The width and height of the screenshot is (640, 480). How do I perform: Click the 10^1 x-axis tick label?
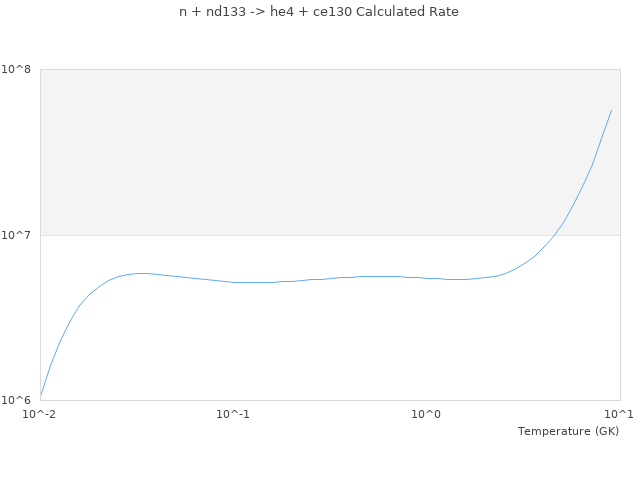pos(619,414)
